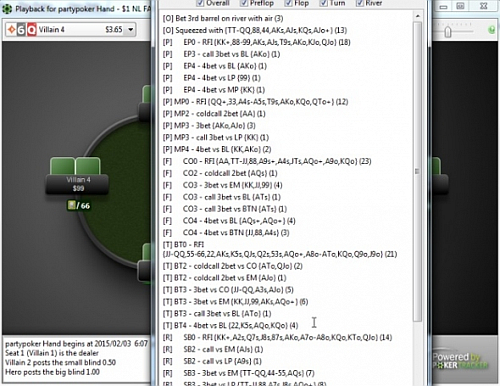Select the 'MP0 - RFI' row

tap(255, 102)
